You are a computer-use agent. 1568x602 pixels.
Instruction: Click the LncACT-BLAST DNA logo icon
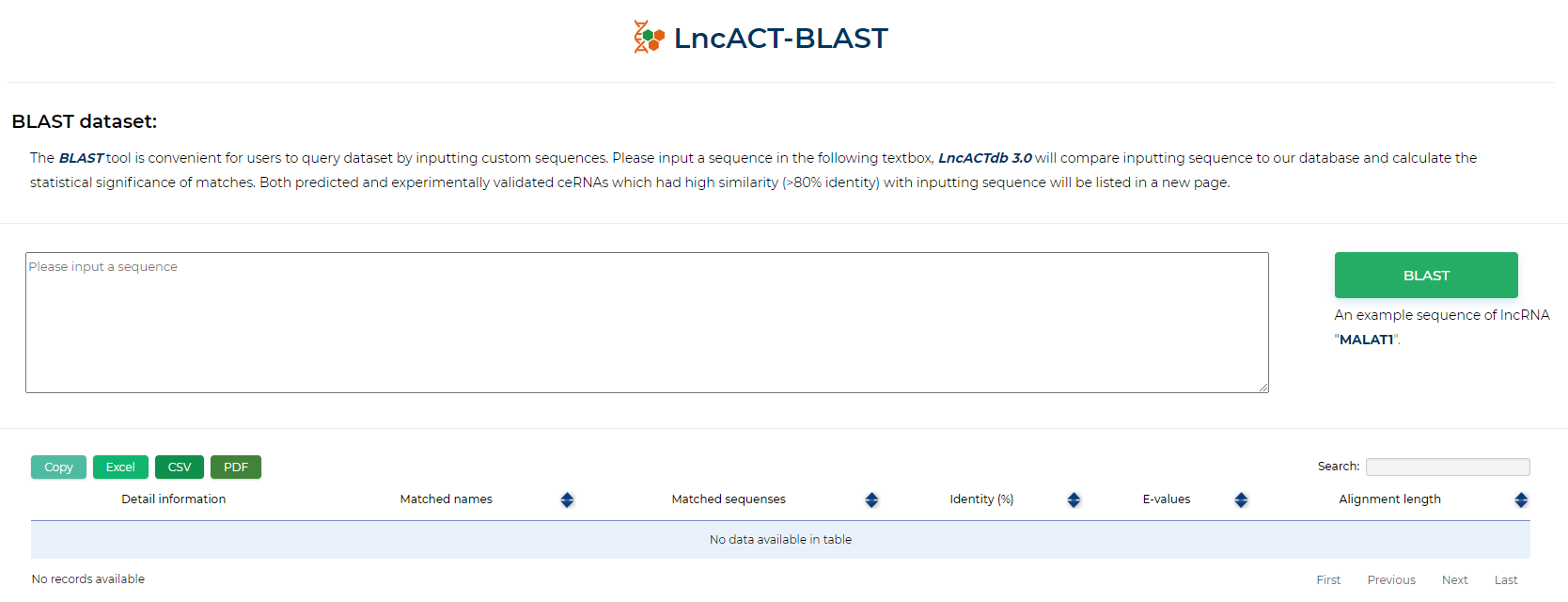649,38
